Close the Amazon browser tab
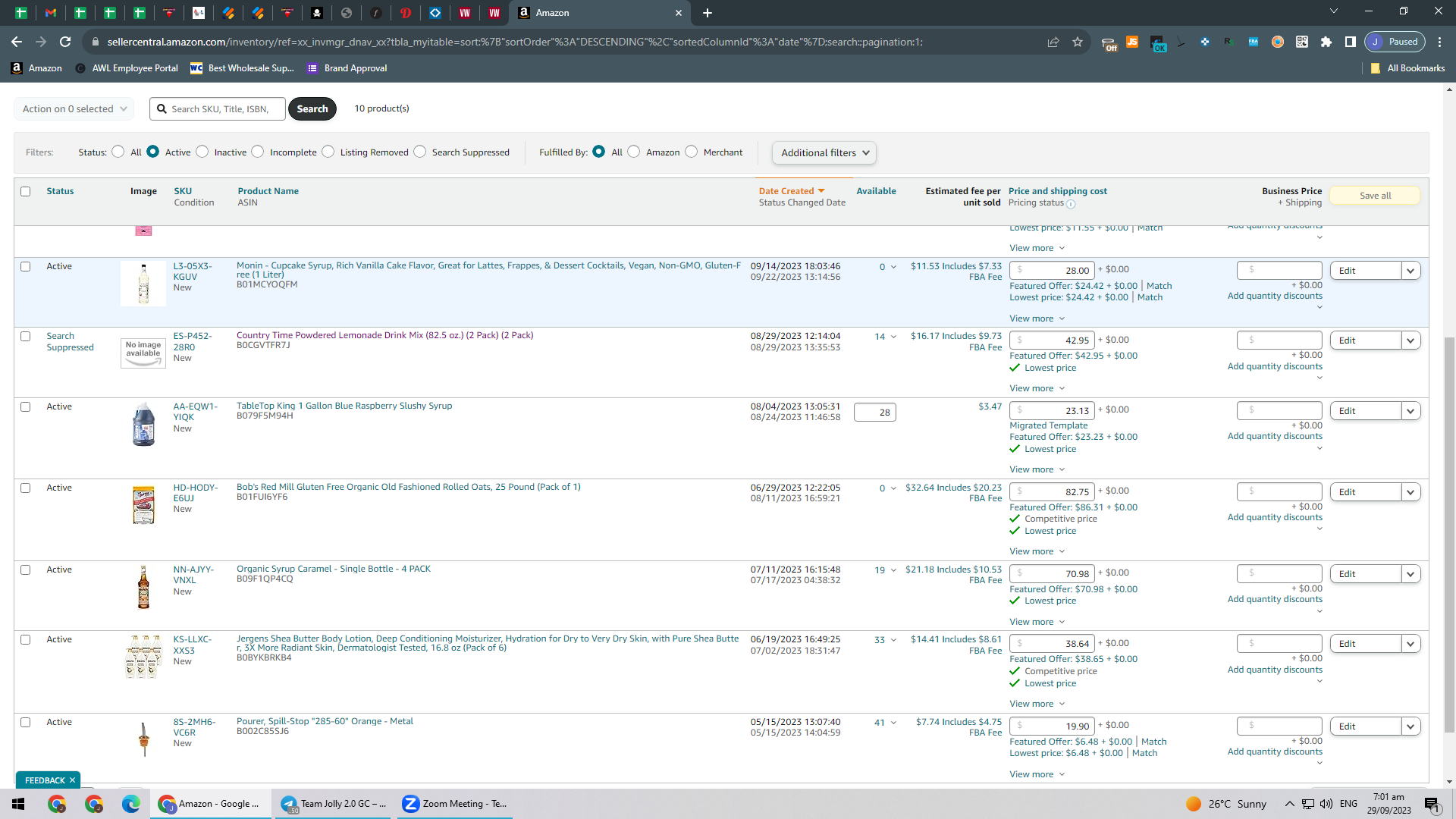Screen dimensions: 1456x819 click(x=679, y=13)
